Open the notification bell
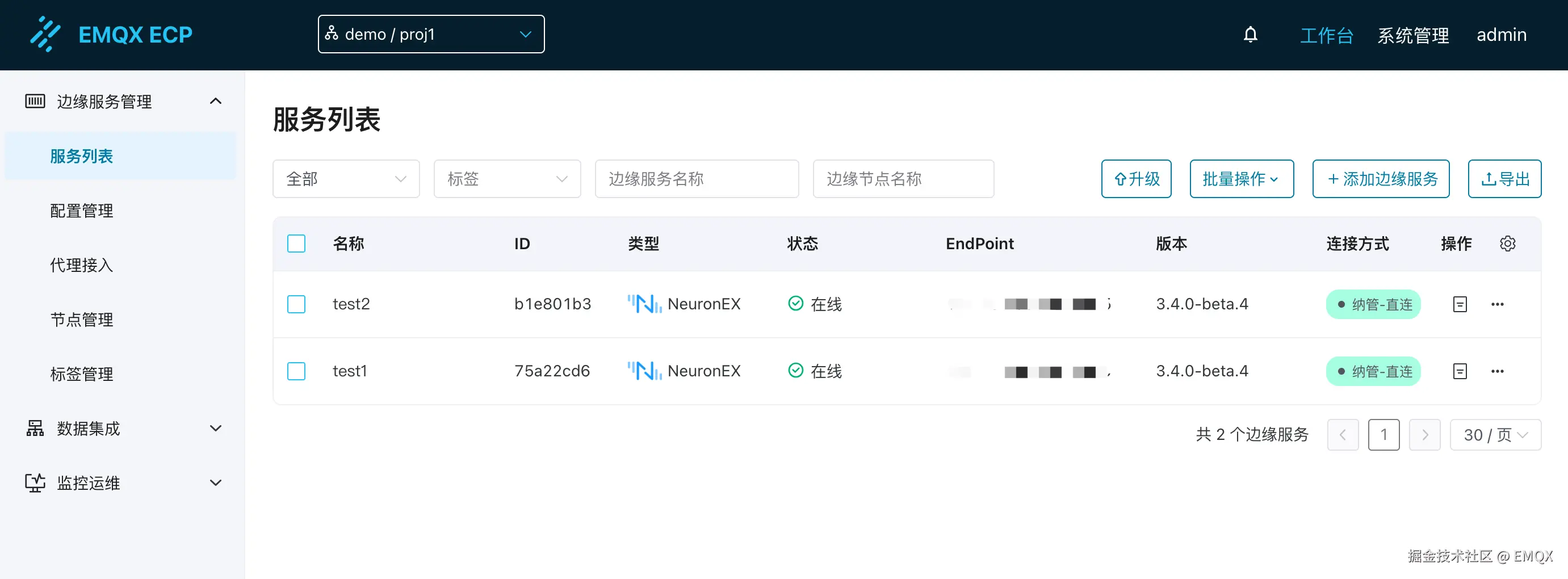This screenshot has width=1568, height=579. pyautogui.click(x=1250, y=35)
